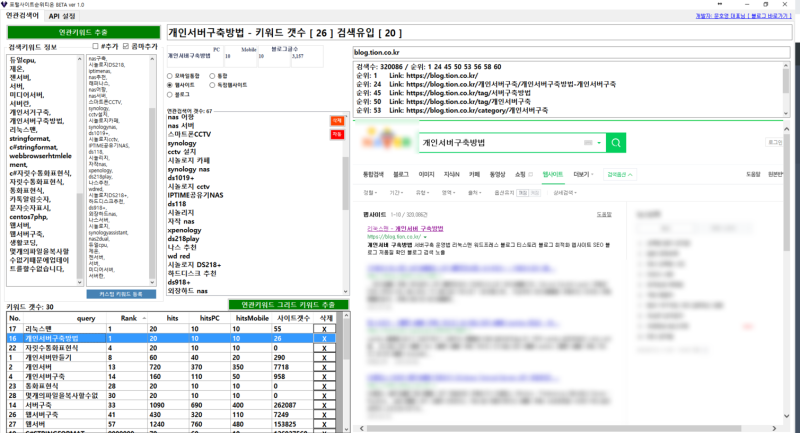Select the 독점웹사이트 radio option

coord(212,85)
